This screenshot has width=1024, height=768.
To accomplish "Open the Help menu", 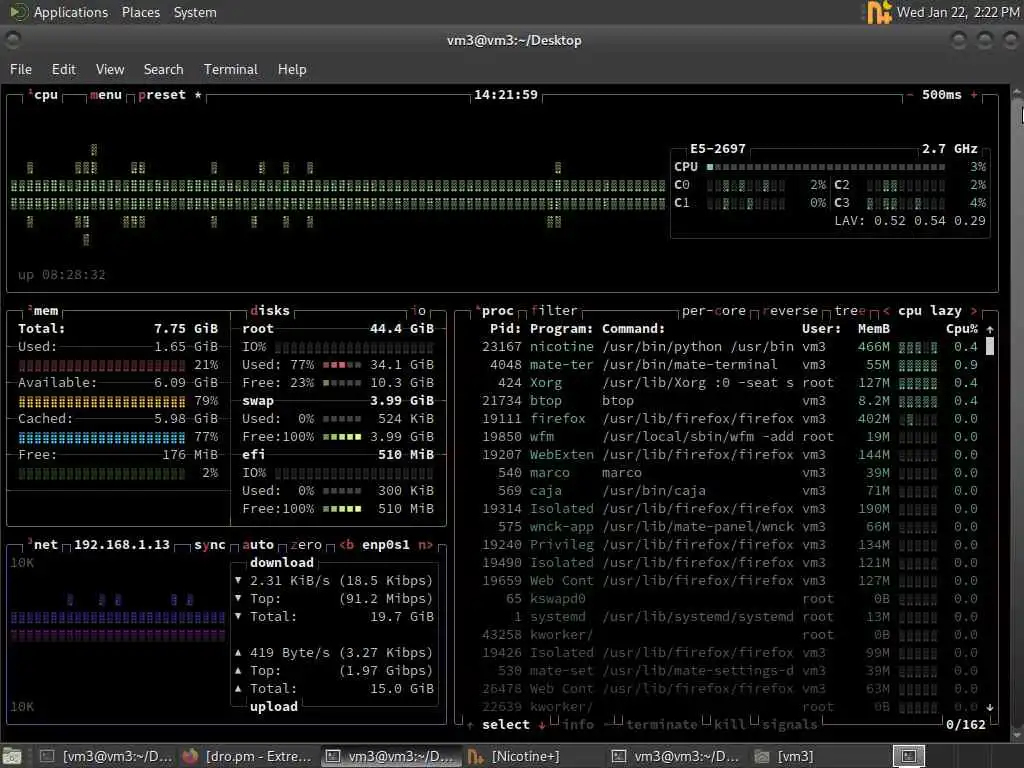I will click(x=292, y=69).
